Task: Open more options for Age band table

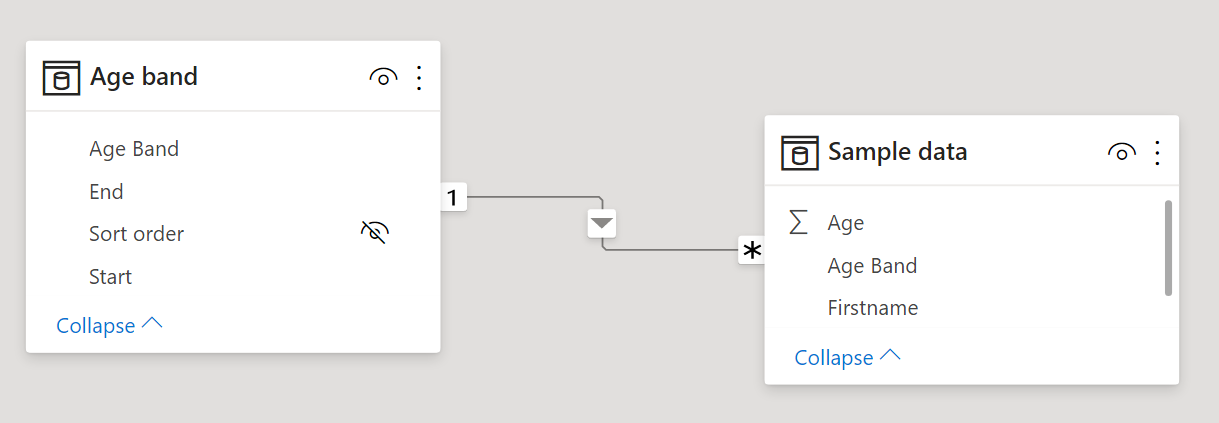Action: 419,77
